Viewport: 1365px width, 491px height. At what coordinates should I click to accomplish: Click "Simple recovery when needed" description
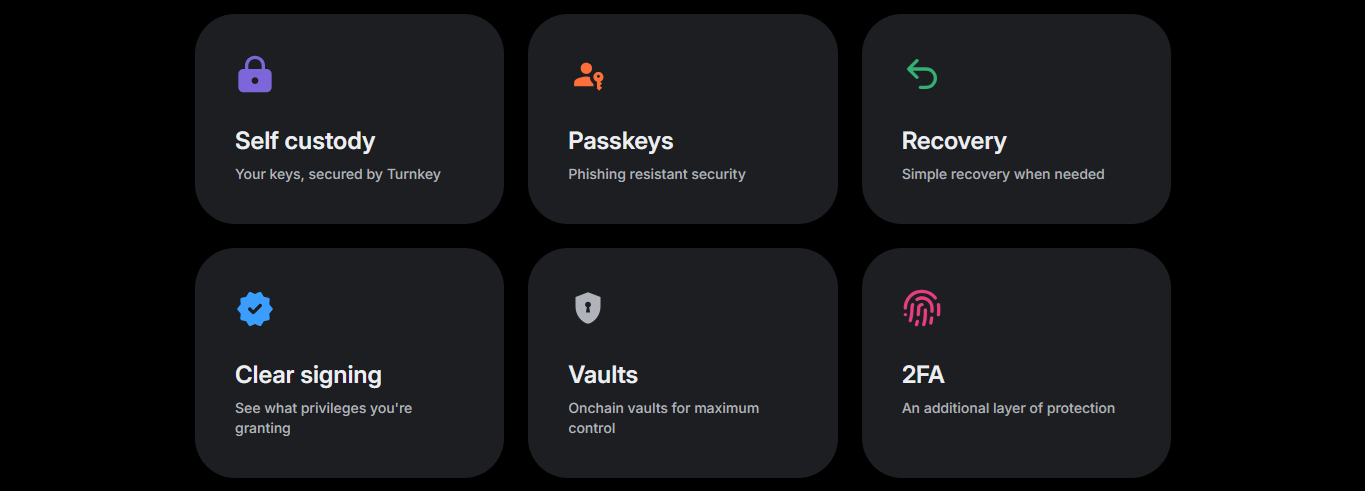click(x=1003, y=174)
